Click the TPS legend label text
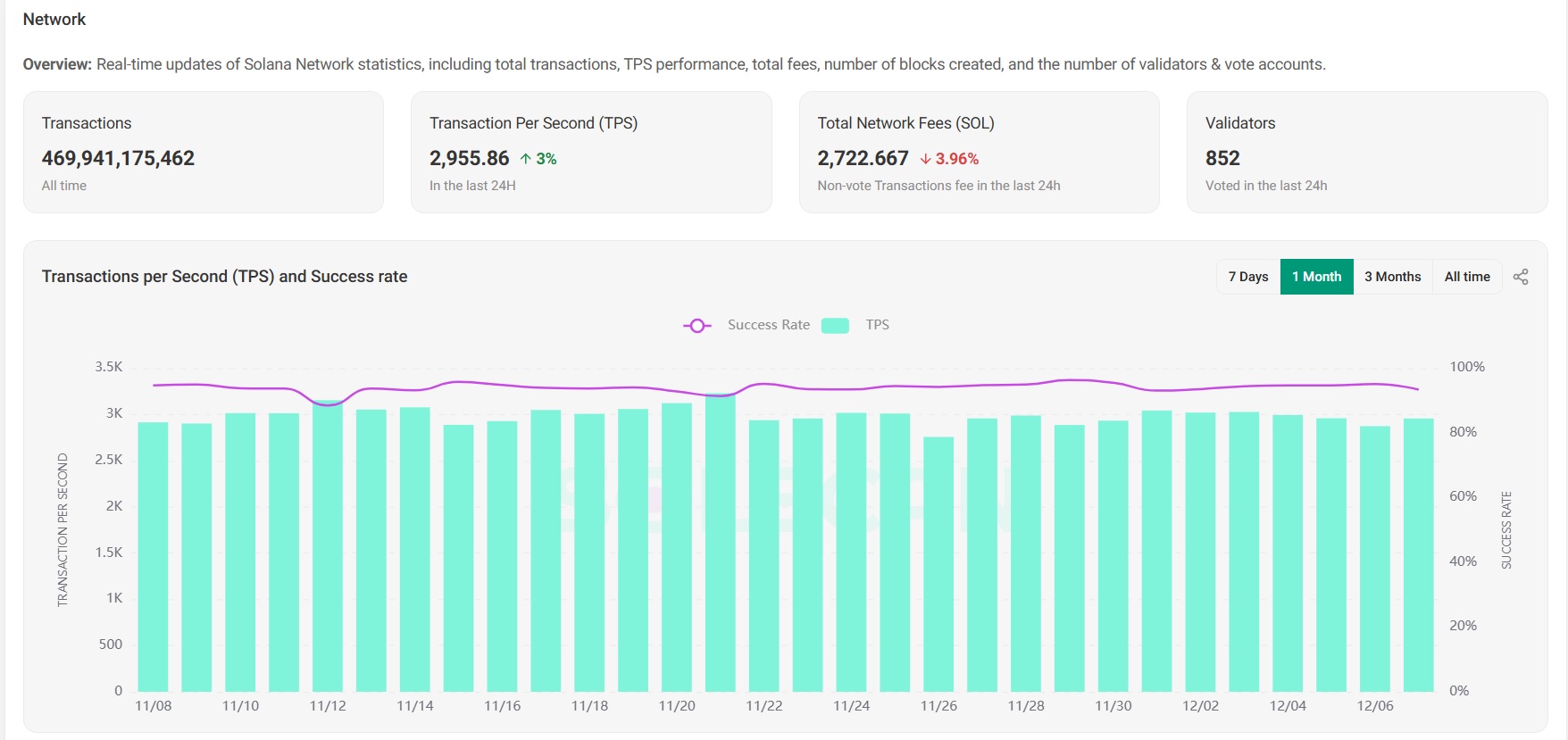The image size is (1568, 740). 877,325
